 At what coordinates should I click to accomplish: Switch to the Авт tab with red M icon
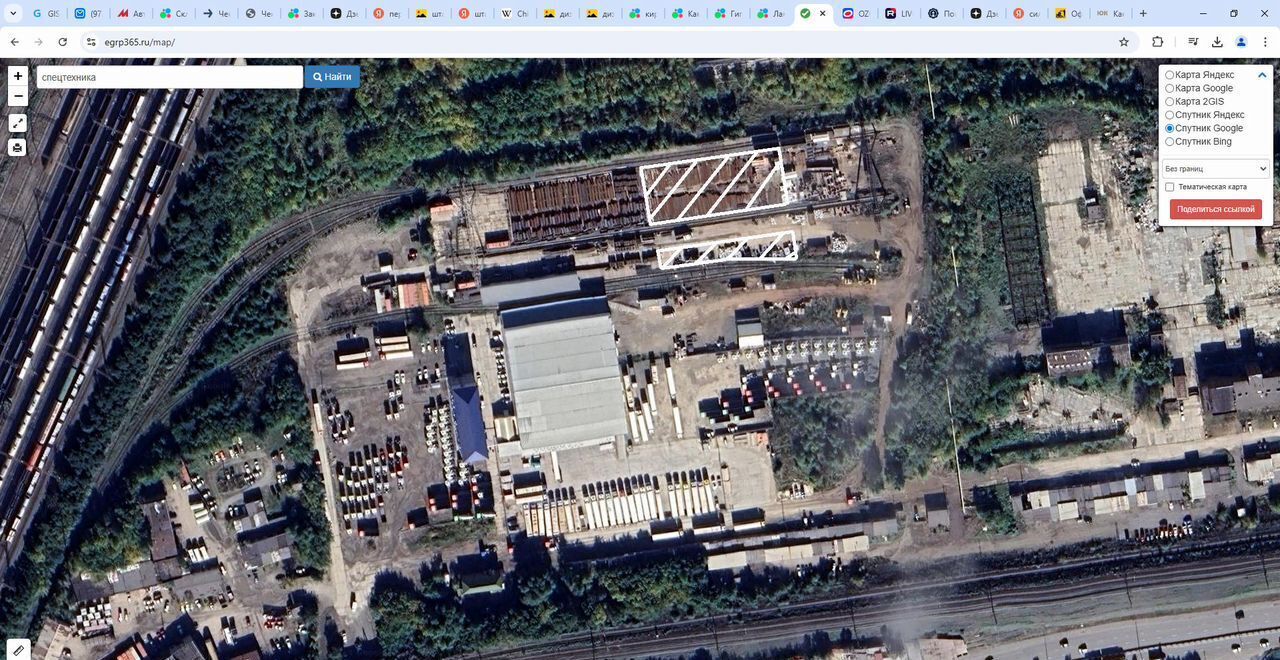tap(130, 14)
